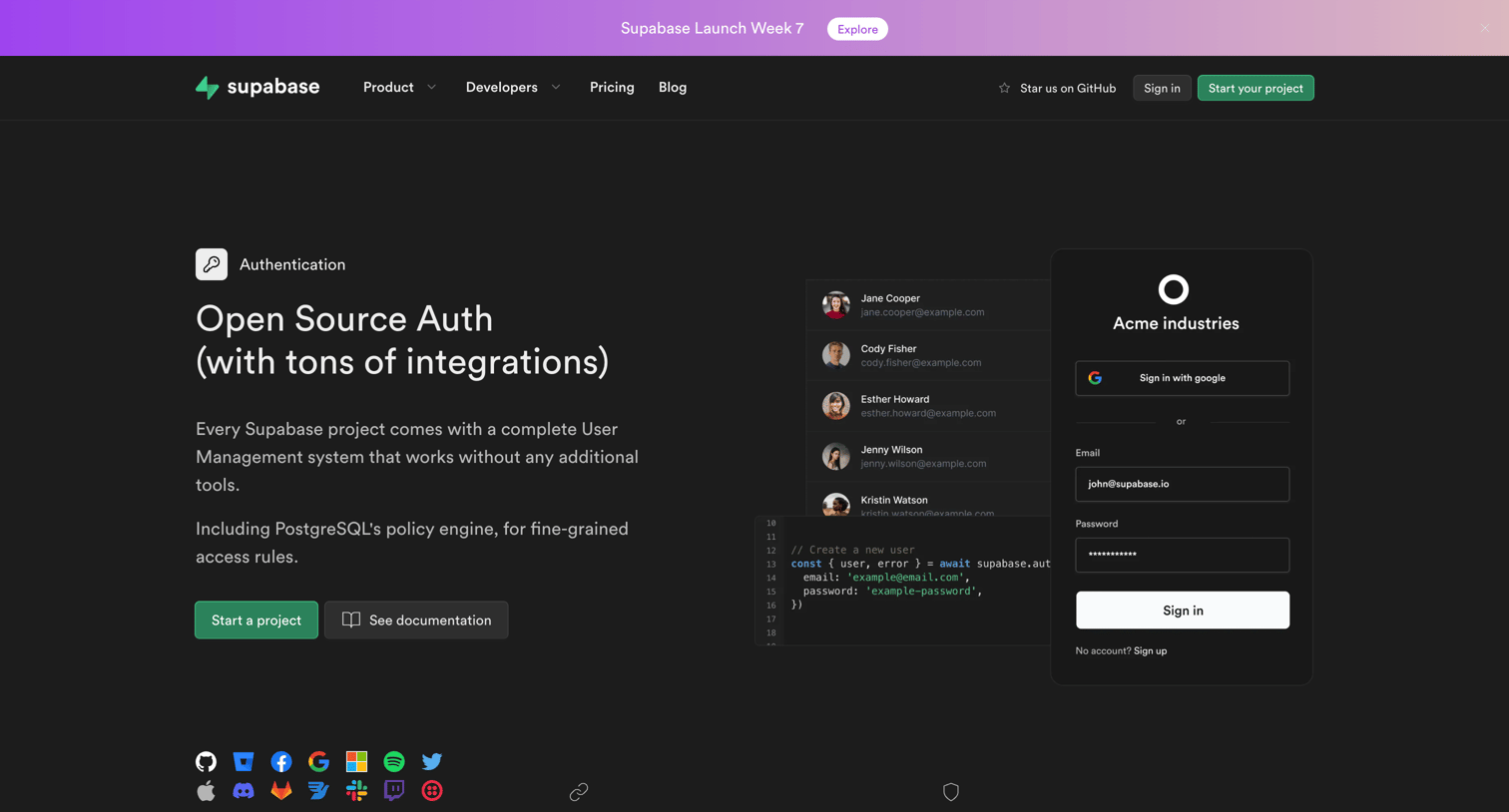Select the Kristin Watson user name
The width and height of the screenshot is (1509, 812).
(894, 500)
